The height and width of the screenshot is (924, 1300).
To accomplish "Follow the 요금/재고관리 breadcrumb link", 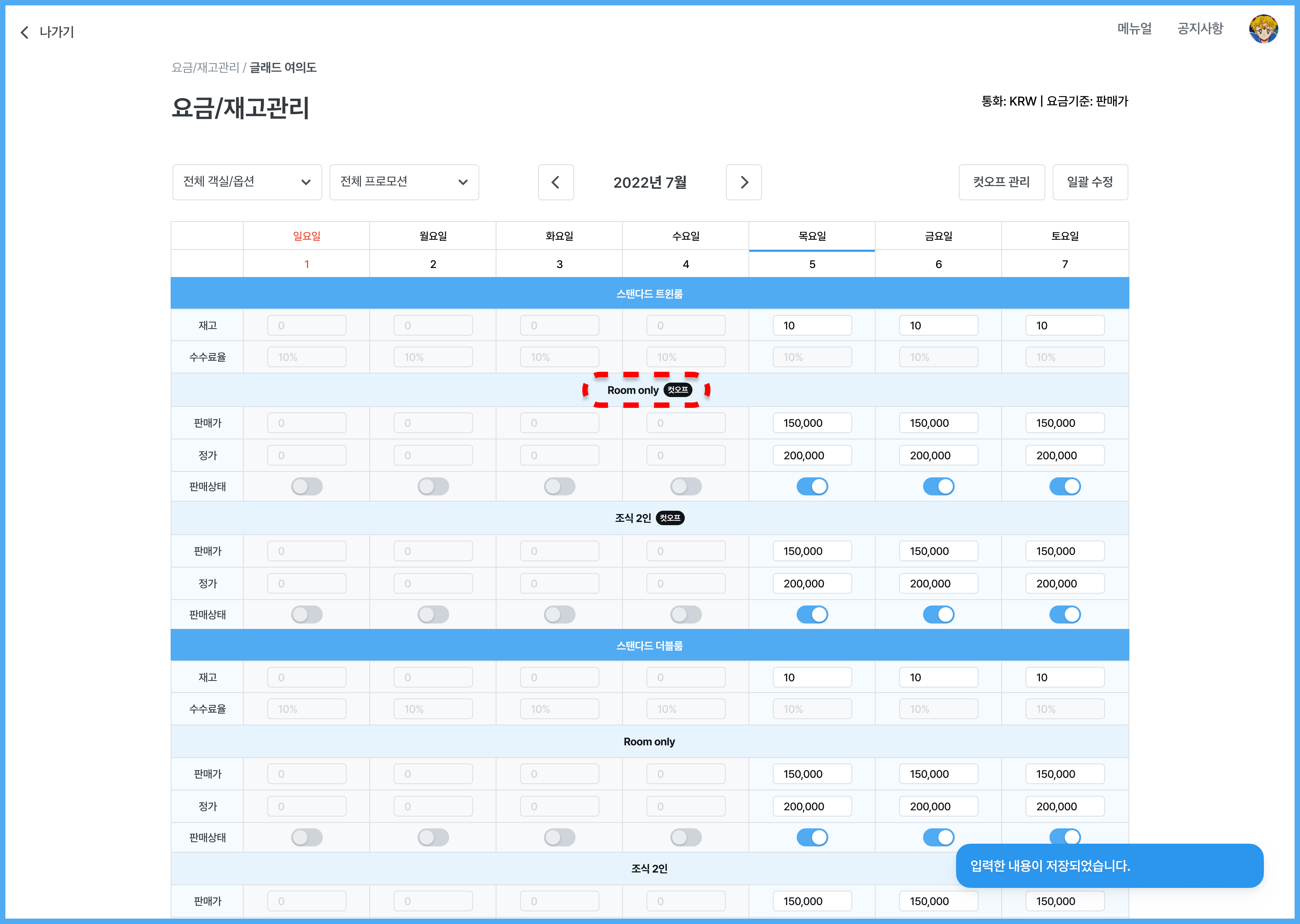I will [205, 68].
